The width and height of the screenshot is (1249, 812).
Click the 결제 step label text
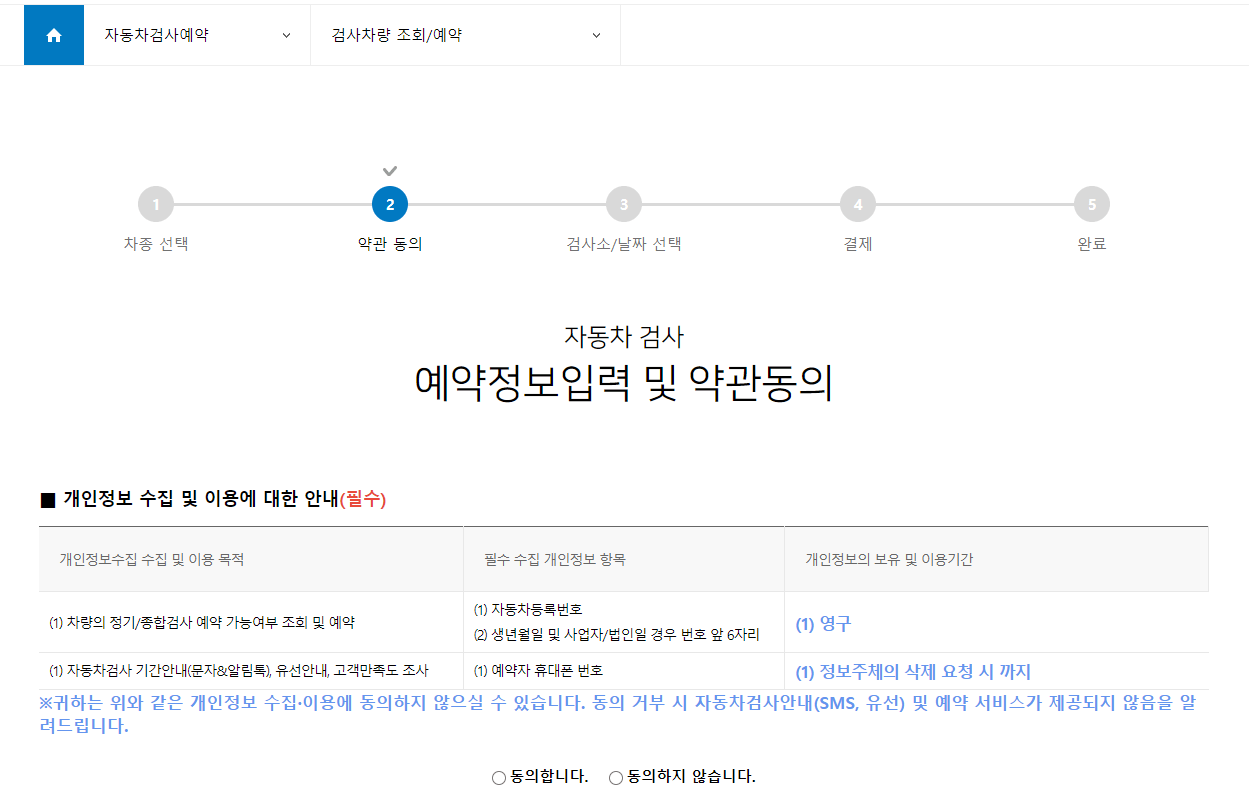point(857,244)
